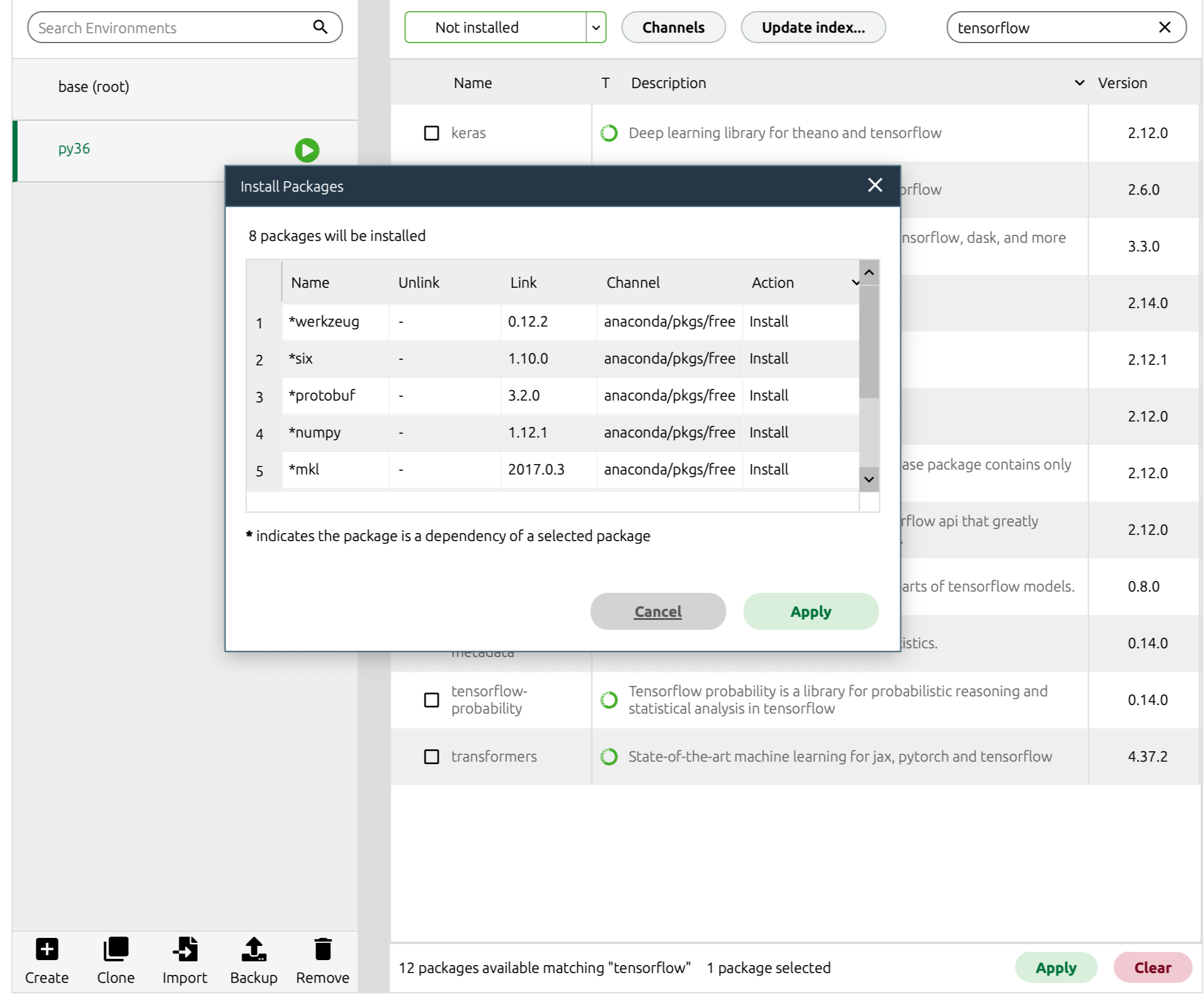Expand the Action column header chevron
The width and height of the screenshot is (1204, 1002).
855,283
